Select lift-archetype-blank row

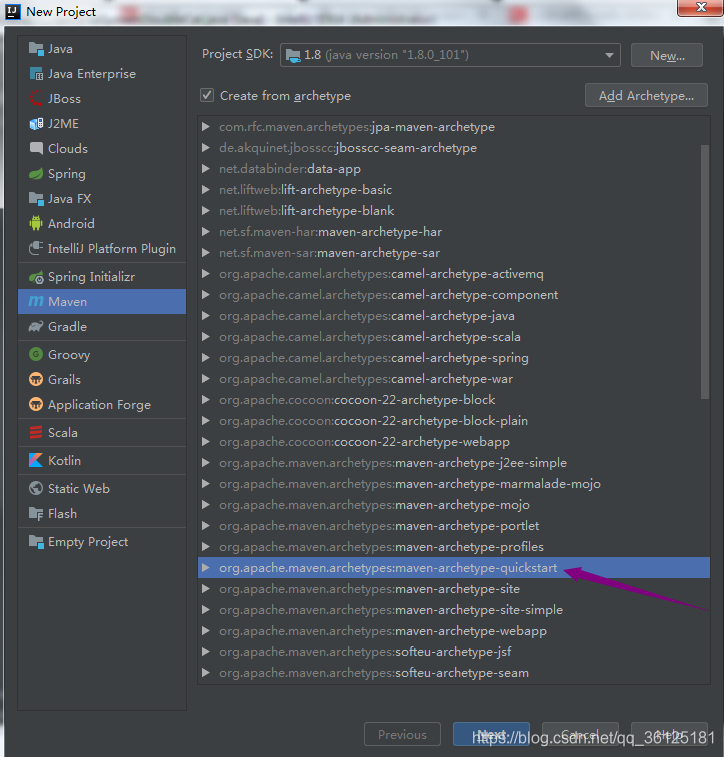(x=454, y=210)
